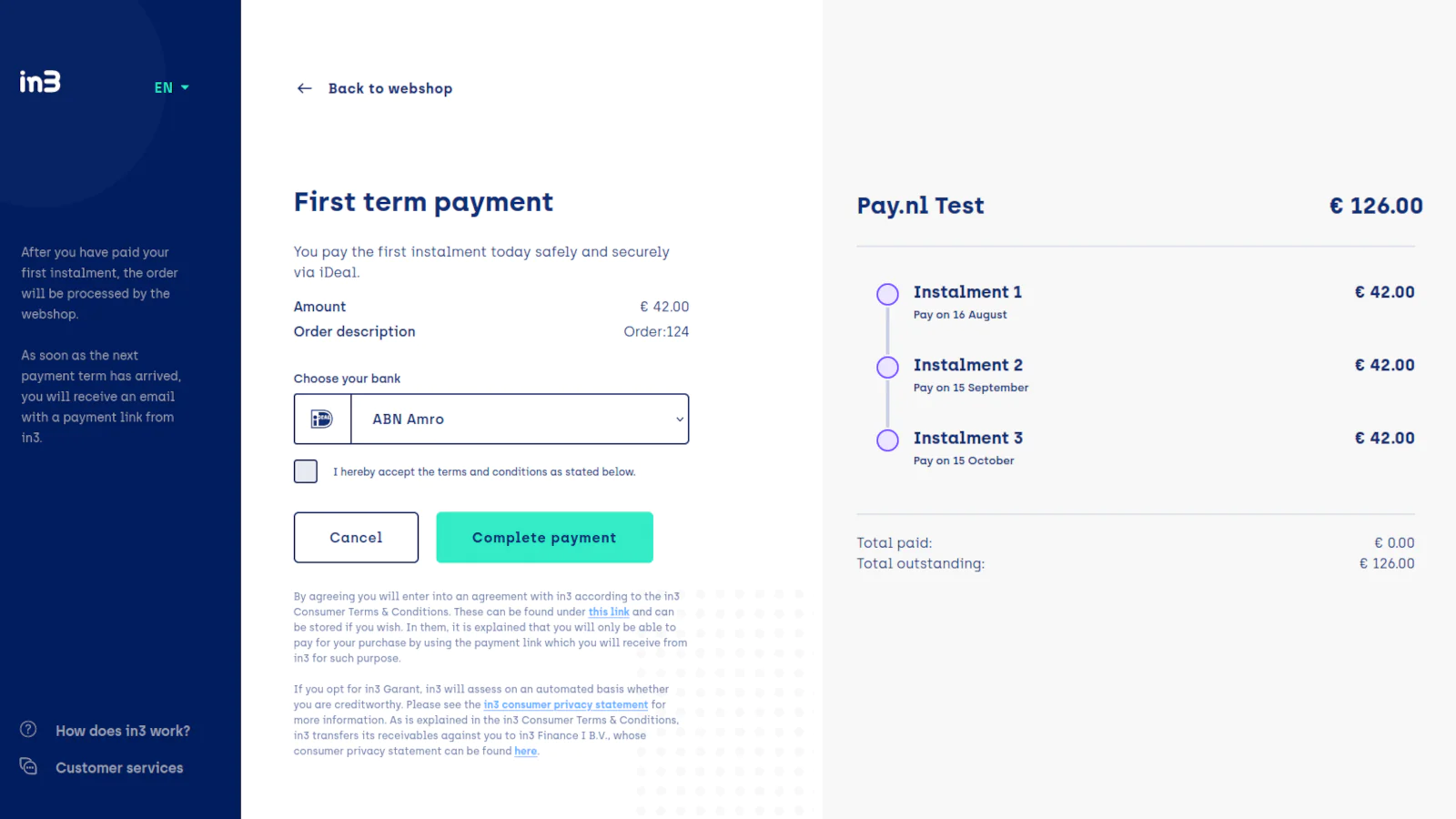The image size is (1456, 819).
Task: Click the Instalment 2 circle marker
Action: pos(887,367)
